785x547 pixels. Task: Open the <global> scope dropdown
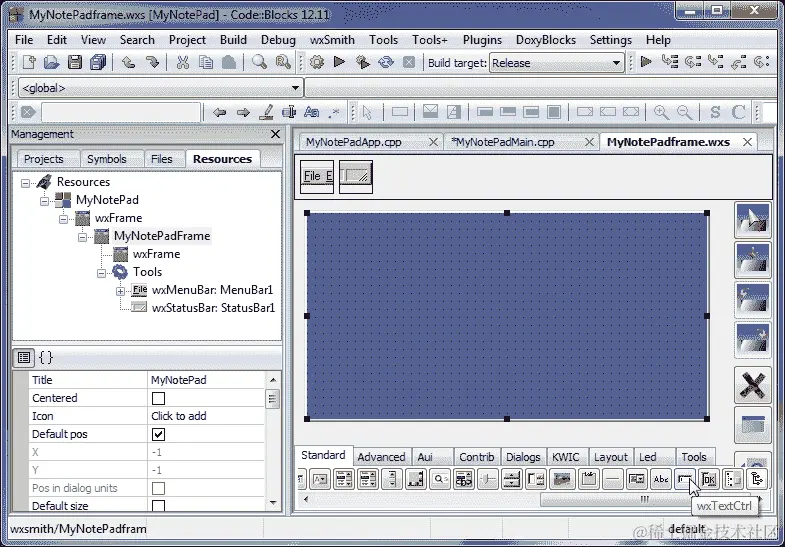pos(161,88)
